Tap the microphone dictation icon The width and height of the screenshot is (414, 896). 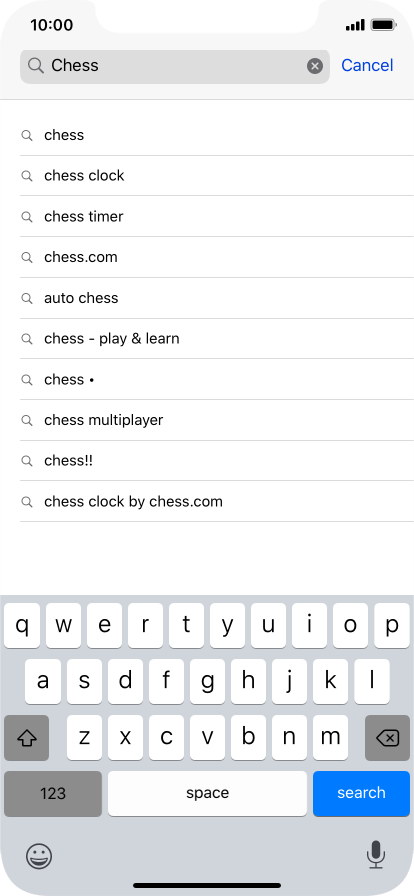(x=375, y=855)
